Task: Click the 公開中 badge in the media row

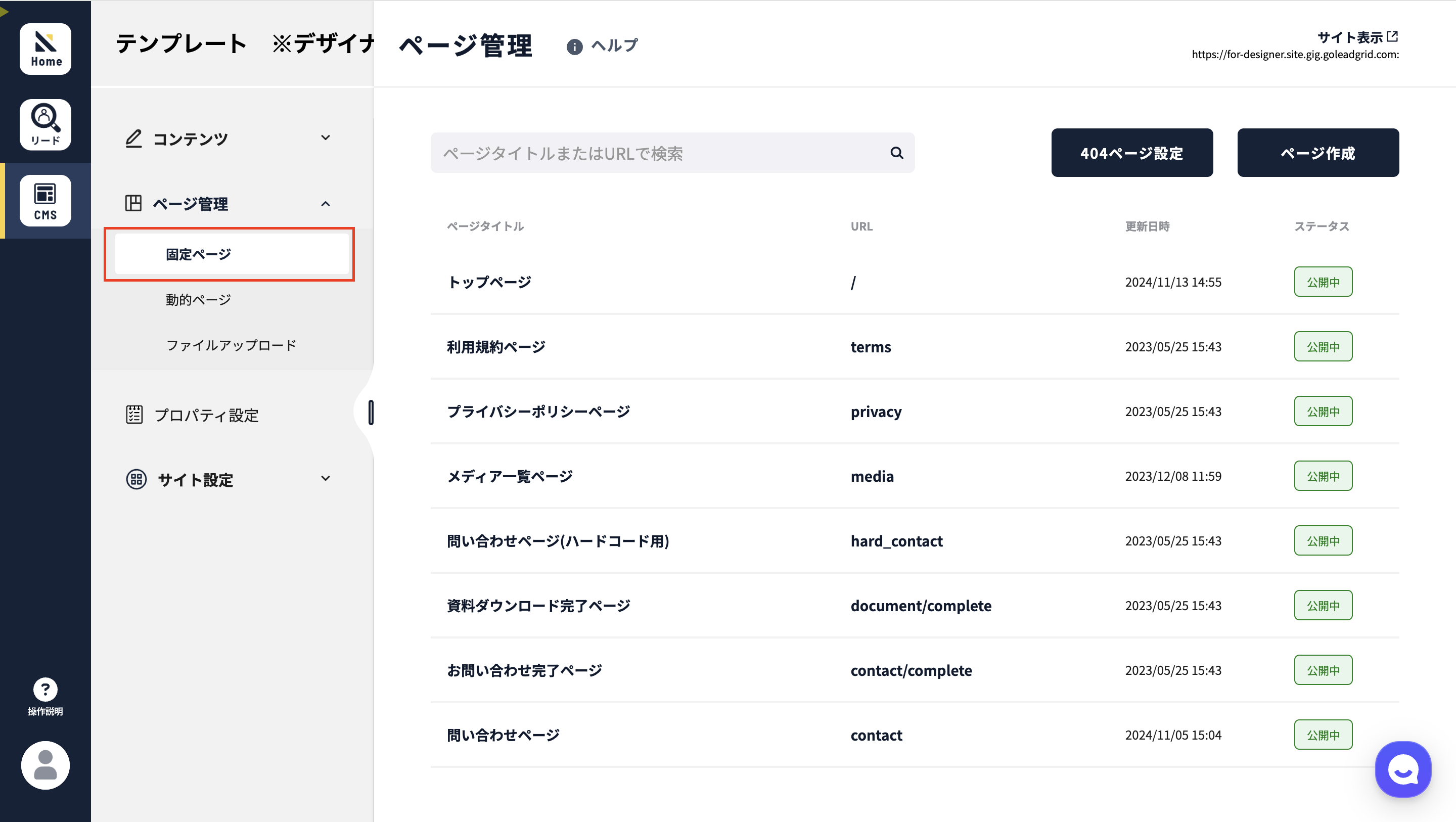Action: (1323, 476)
